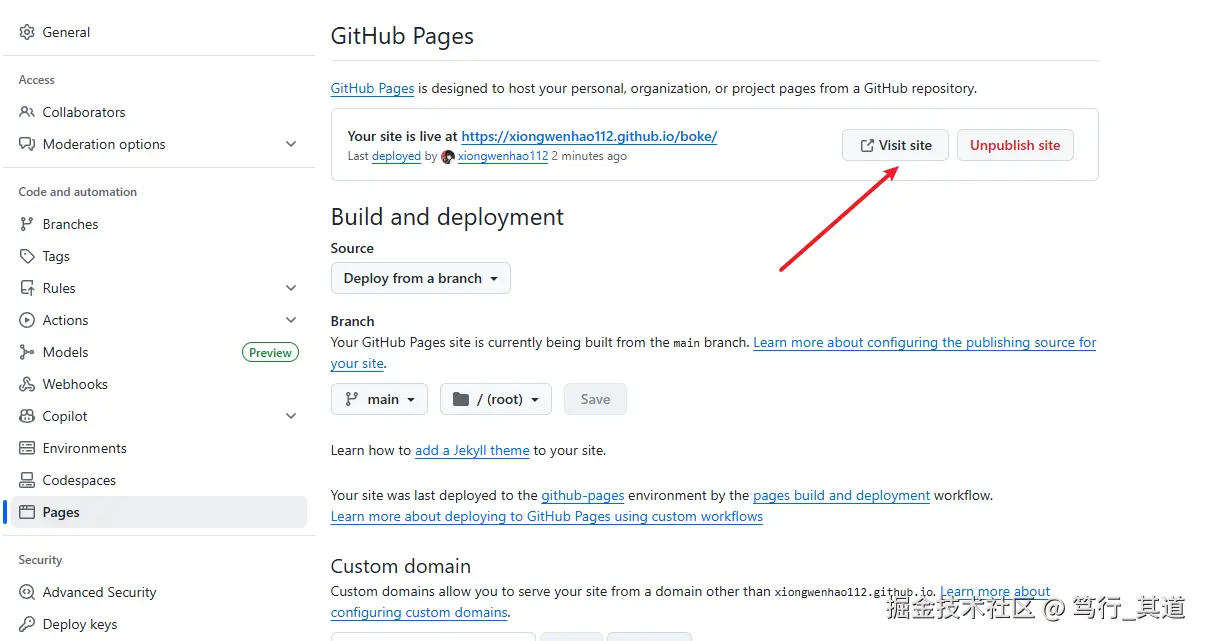Click the 'Build and deployment' heading
Screen dimensions: 1205x641
click(x=447, y=217)
